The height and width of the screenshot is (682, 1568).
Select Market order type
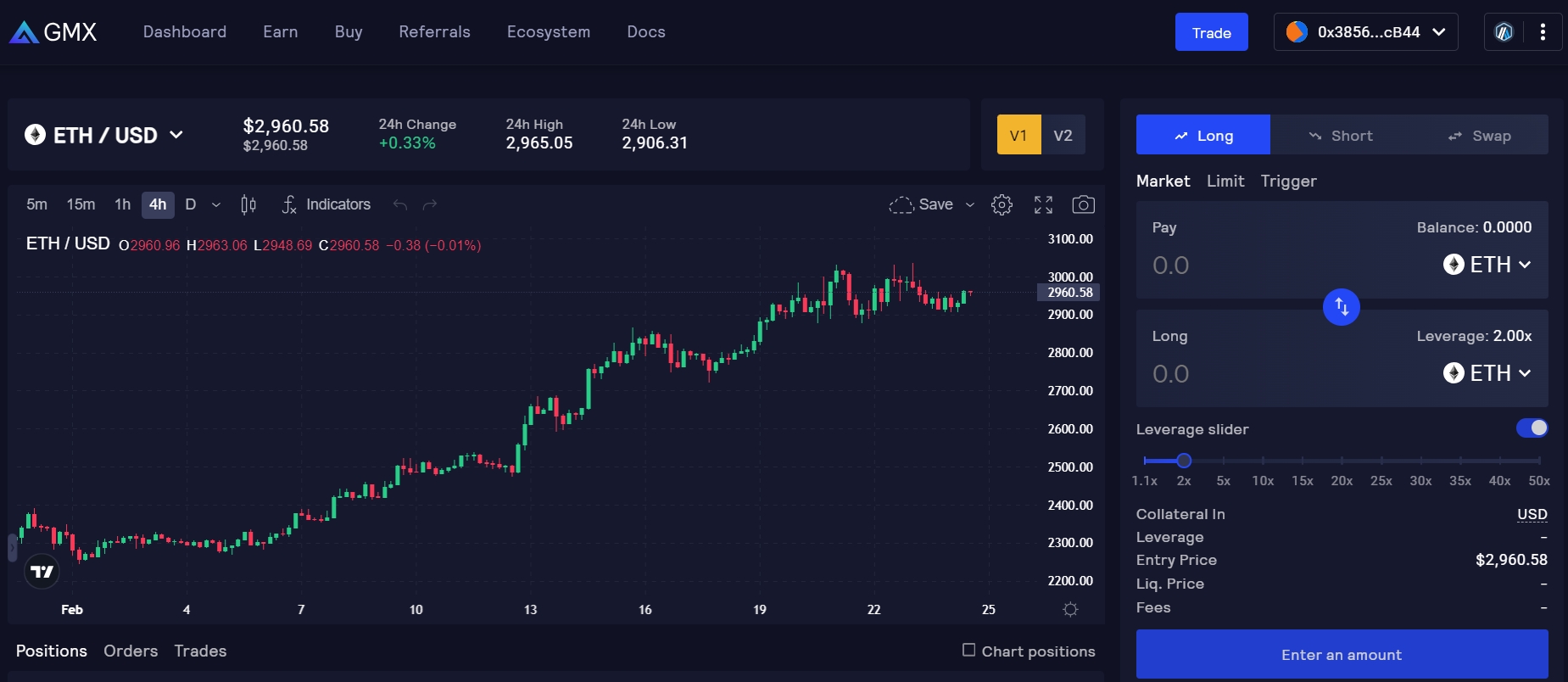click(1163, 181)
